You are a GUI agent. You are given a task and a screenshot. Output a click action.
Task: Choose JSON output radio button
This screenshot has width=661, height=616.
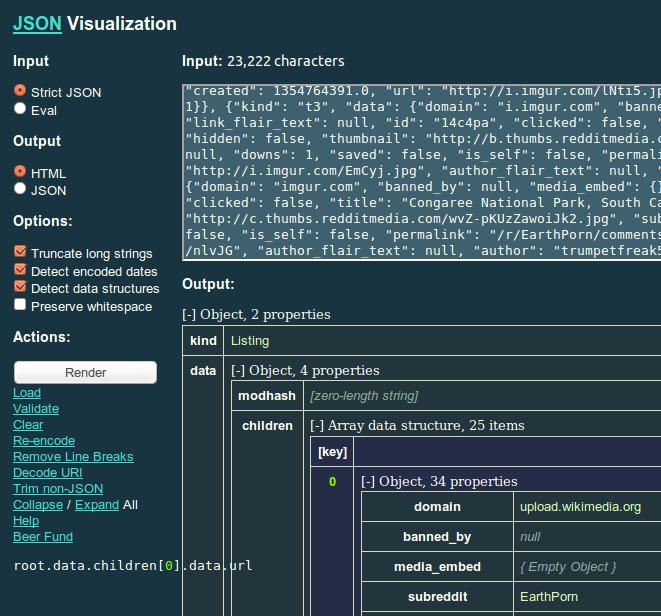[x=20, y=188]
